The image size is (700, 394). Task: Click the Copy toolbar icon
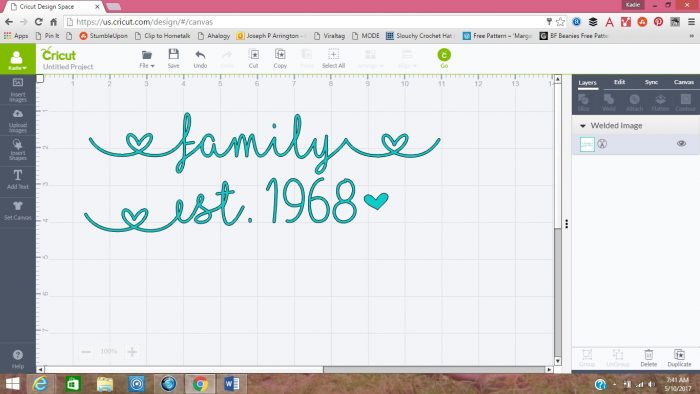coord(280,59)
